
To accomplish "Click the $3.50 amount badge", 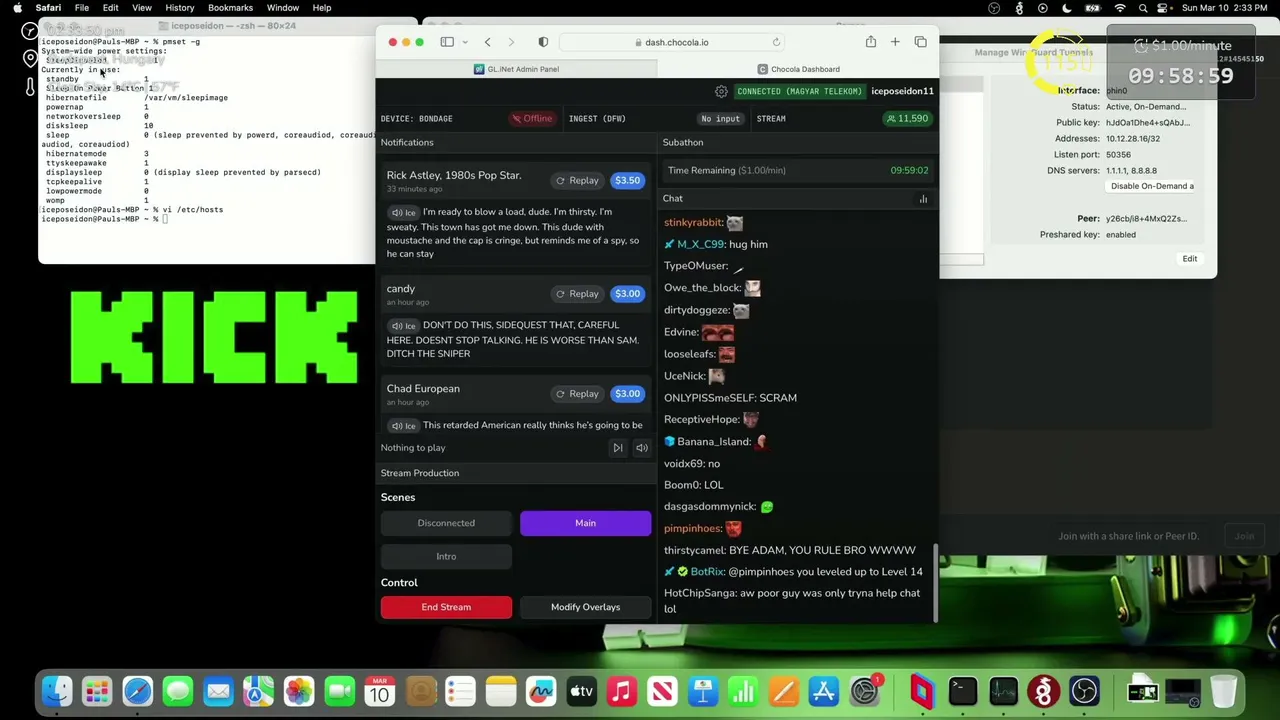I will click(x=627, y=181).
